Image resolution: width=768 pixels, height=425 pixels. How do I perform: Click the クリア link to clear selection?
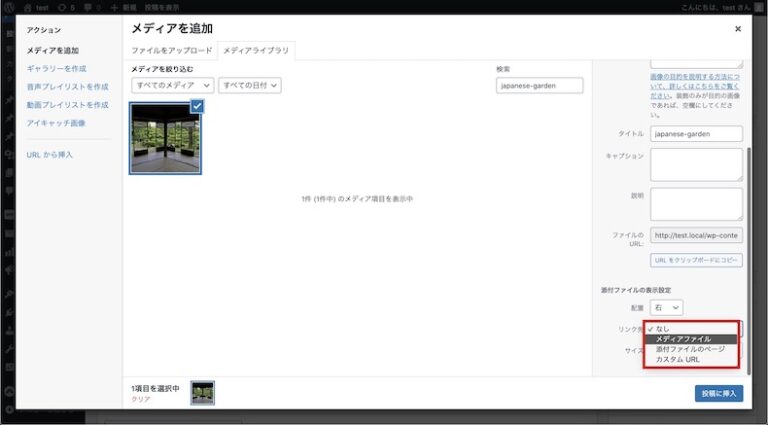pos(140,399)
